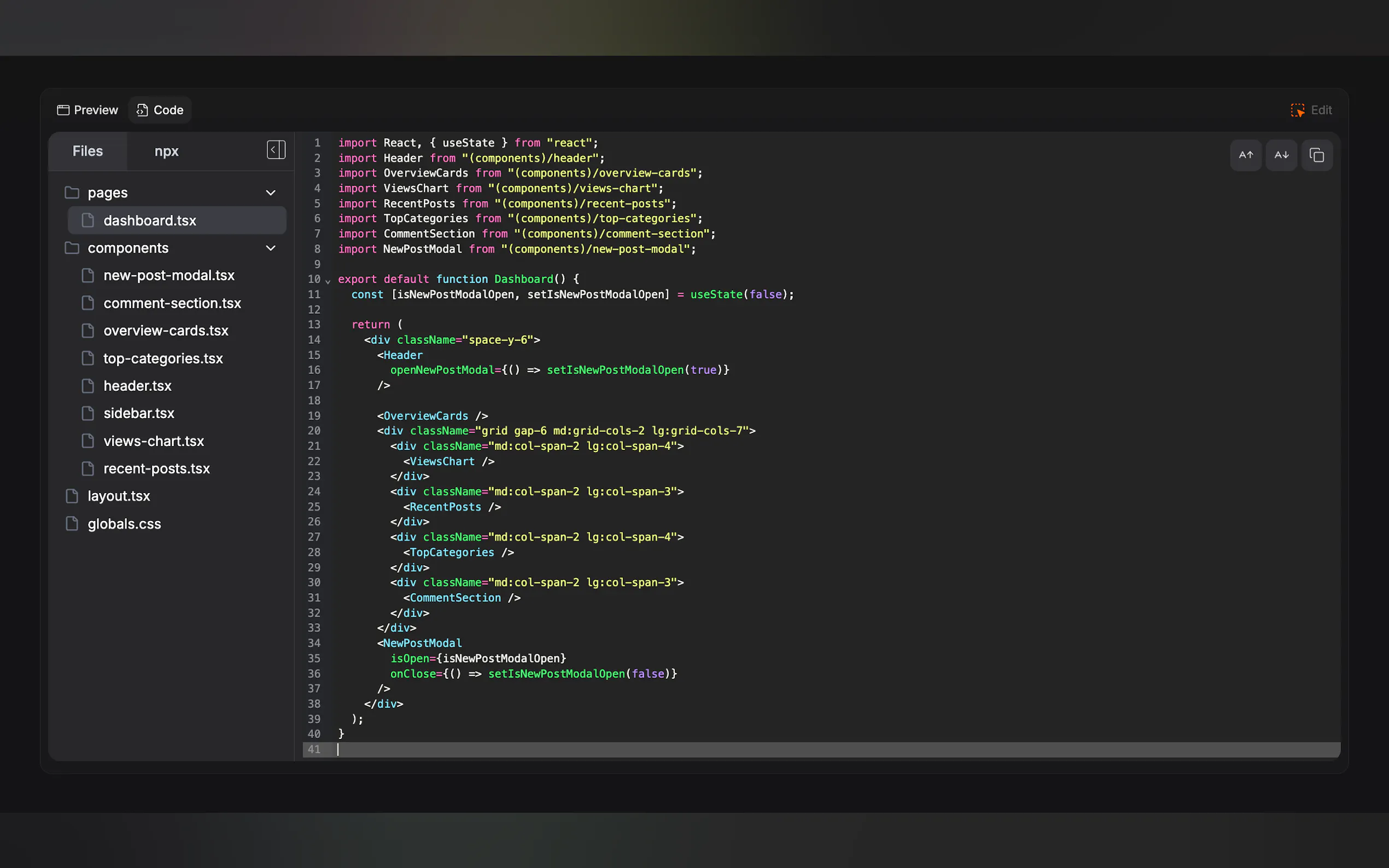Open sidebar.tsx in the file tree

(138, 413)
